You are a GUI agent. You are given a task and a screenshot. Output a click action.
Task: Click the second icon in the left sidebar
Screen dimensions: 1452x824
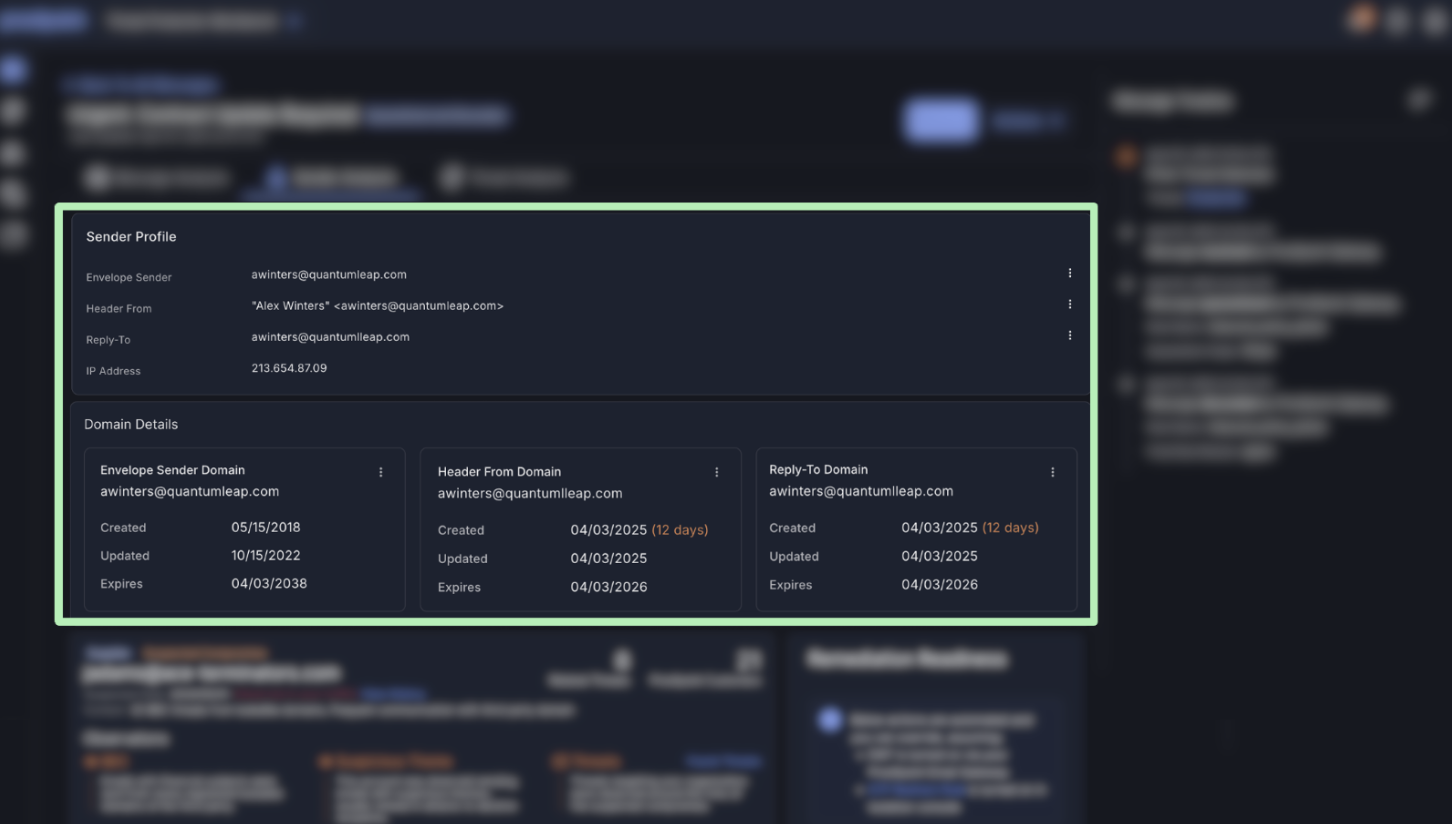tap(14, 110)
